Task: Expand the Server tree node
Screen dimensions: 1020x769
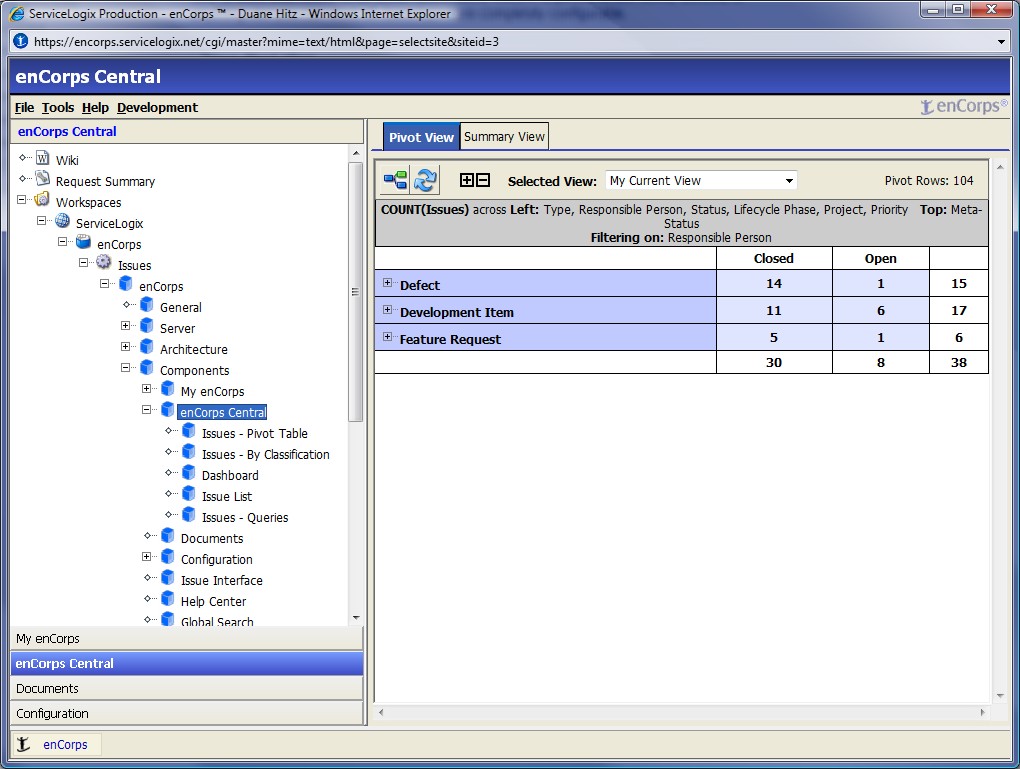Action: pyautogui.click(x=126, y=325)
